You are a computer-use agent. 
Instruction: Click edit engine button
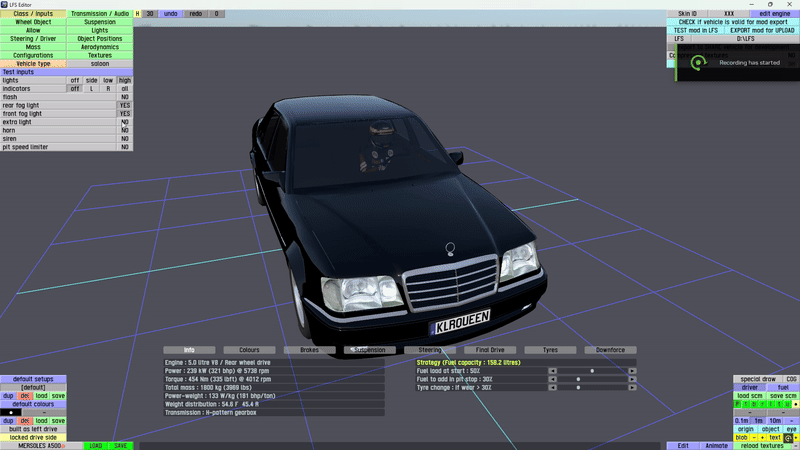[774, 14]
